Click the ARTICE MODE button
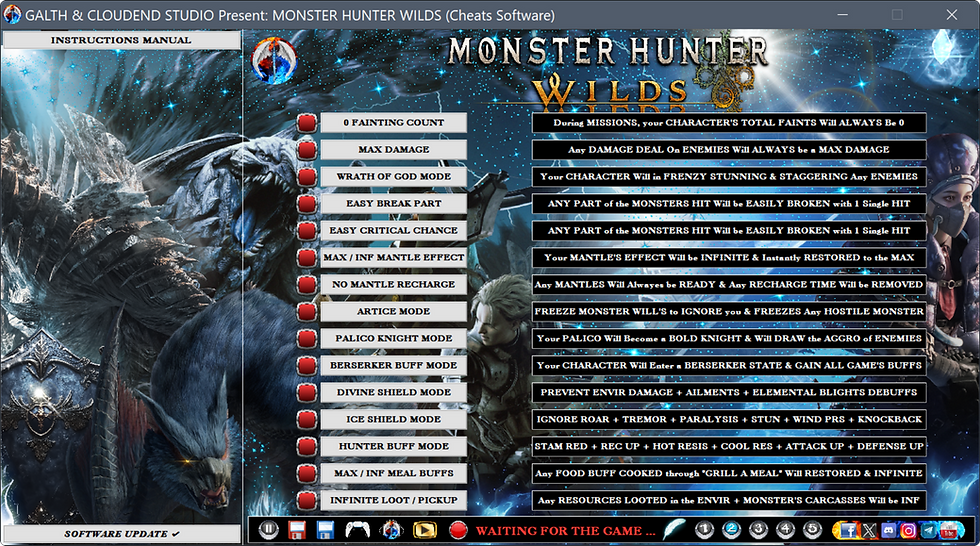This screenshot has height=546, width=980. [x=394, y=310]
